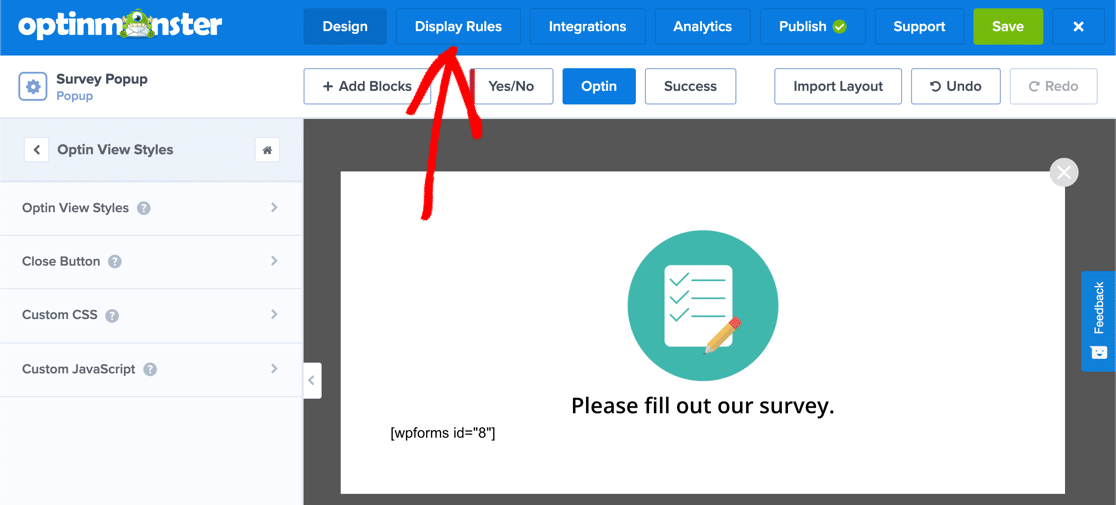
Task: Switch to the Design tab
Action: point(345,26)
